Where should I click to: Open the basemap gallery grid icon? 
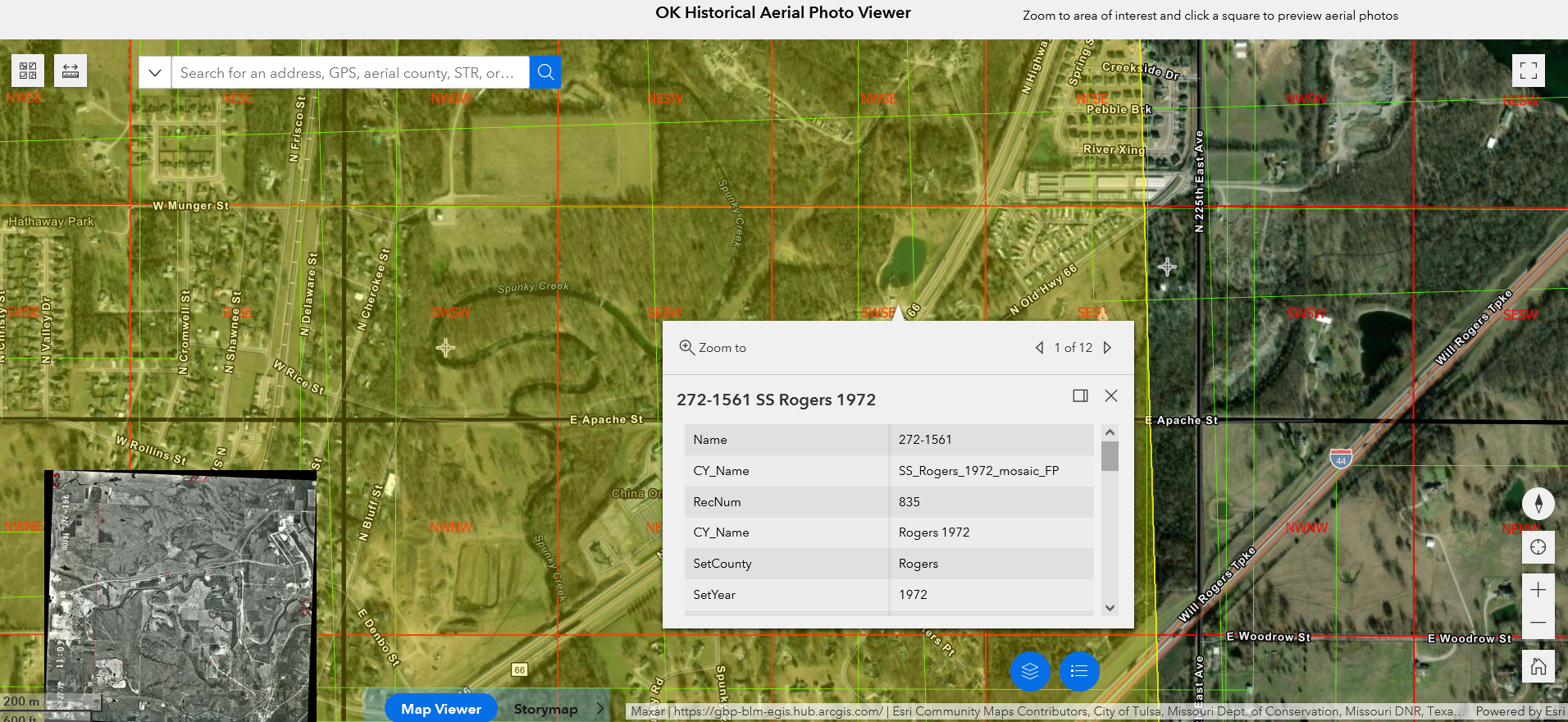(x=28, y=71)
